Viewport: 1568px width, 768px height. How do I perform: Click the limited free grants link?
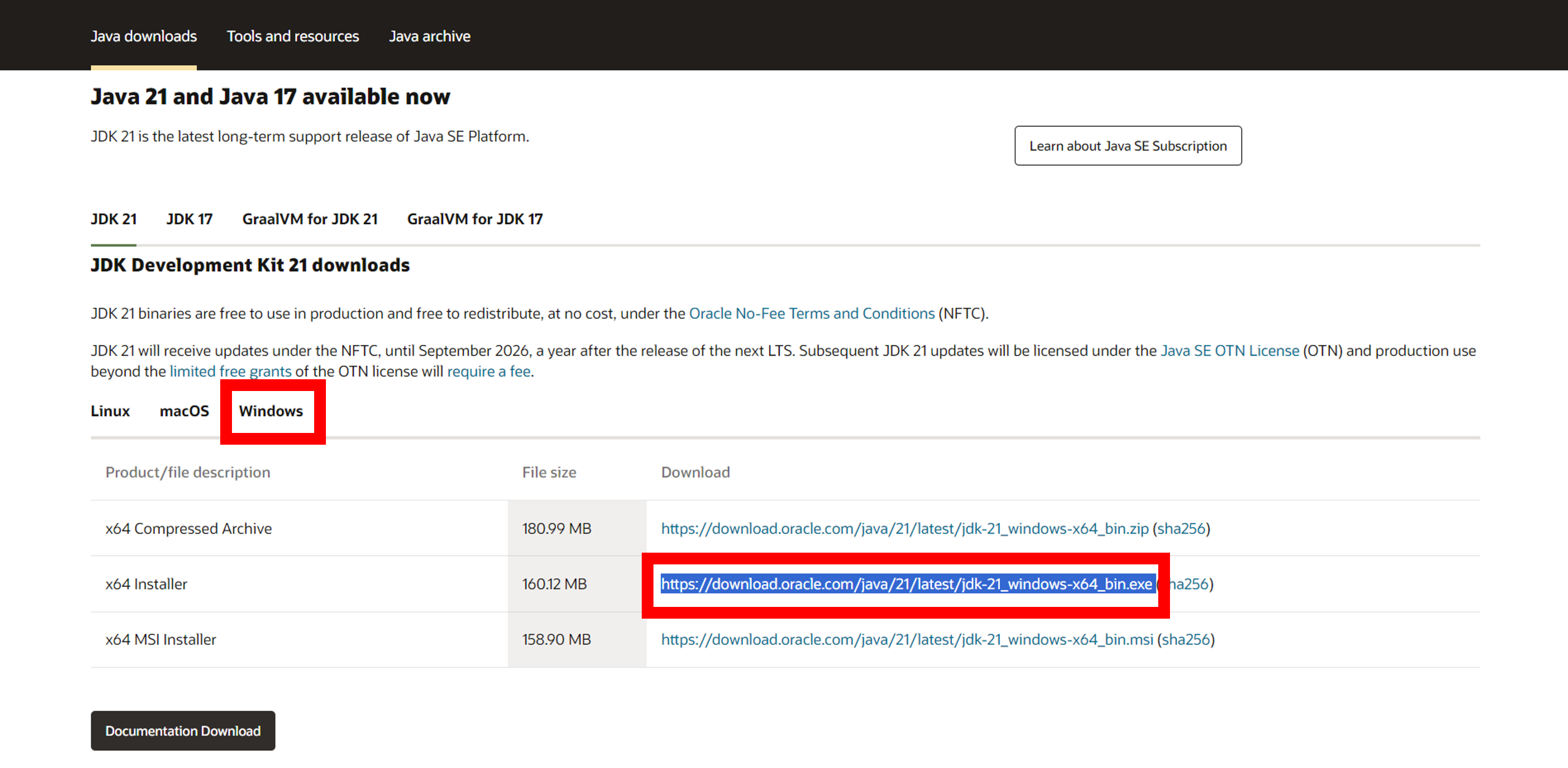(230, 371)
